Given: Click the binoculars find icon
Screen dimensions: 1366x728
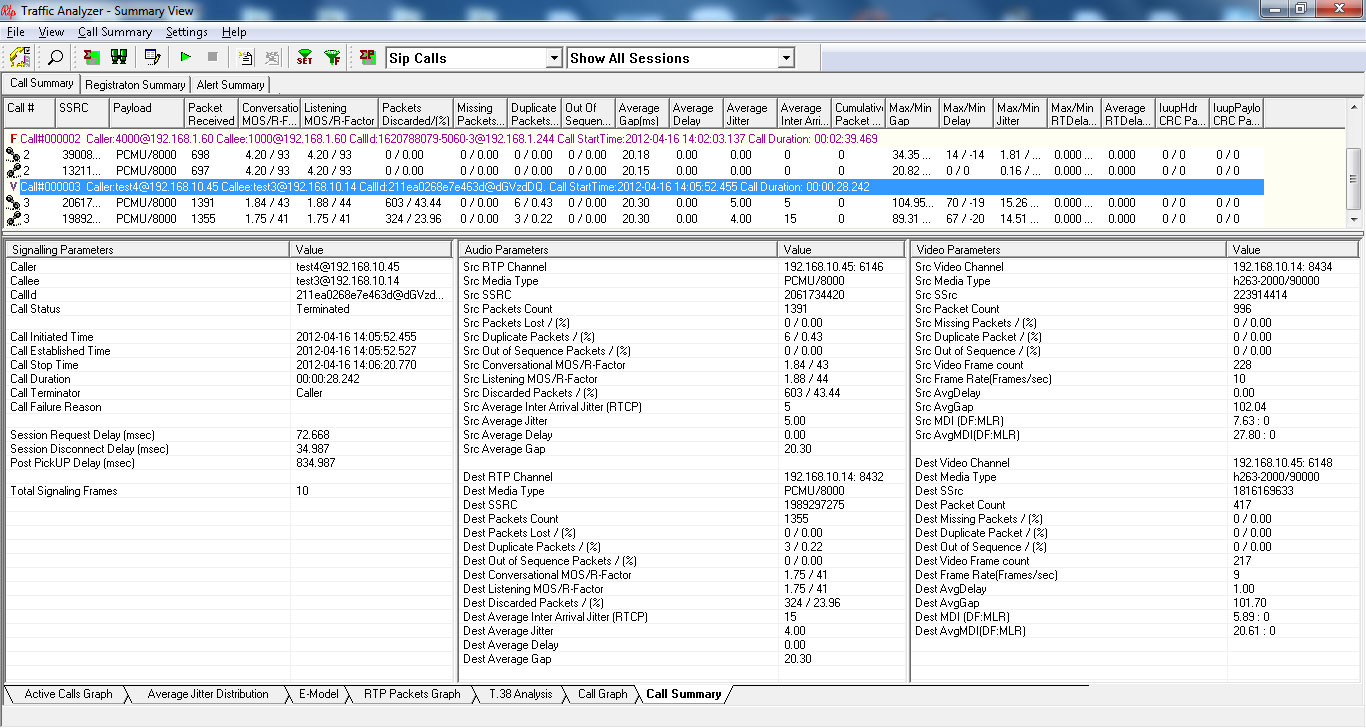Looking at the screenshot, I should (118, 57).
